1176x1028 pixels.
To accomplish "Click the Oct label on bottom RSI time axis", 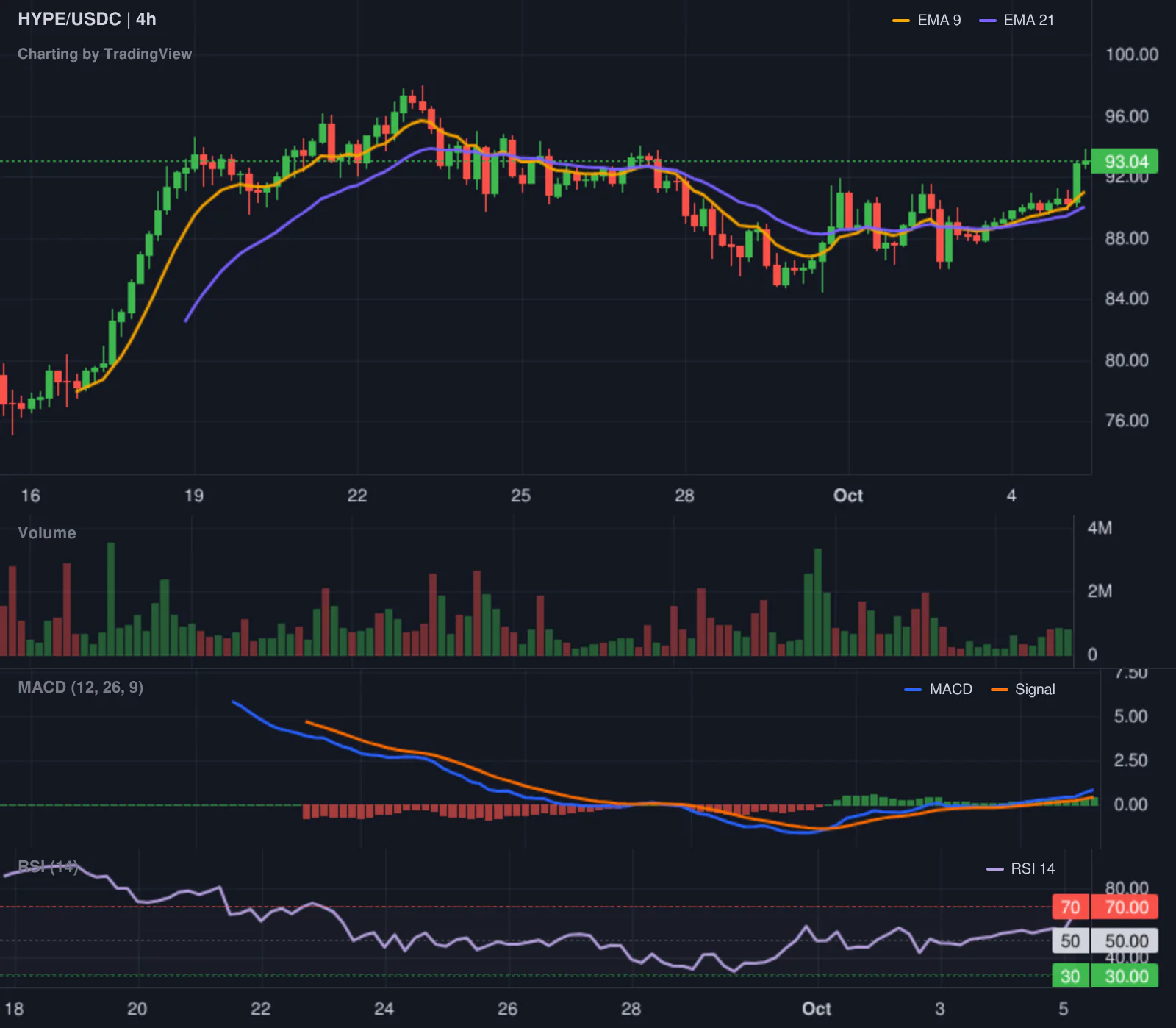I will pos(817,1009).
